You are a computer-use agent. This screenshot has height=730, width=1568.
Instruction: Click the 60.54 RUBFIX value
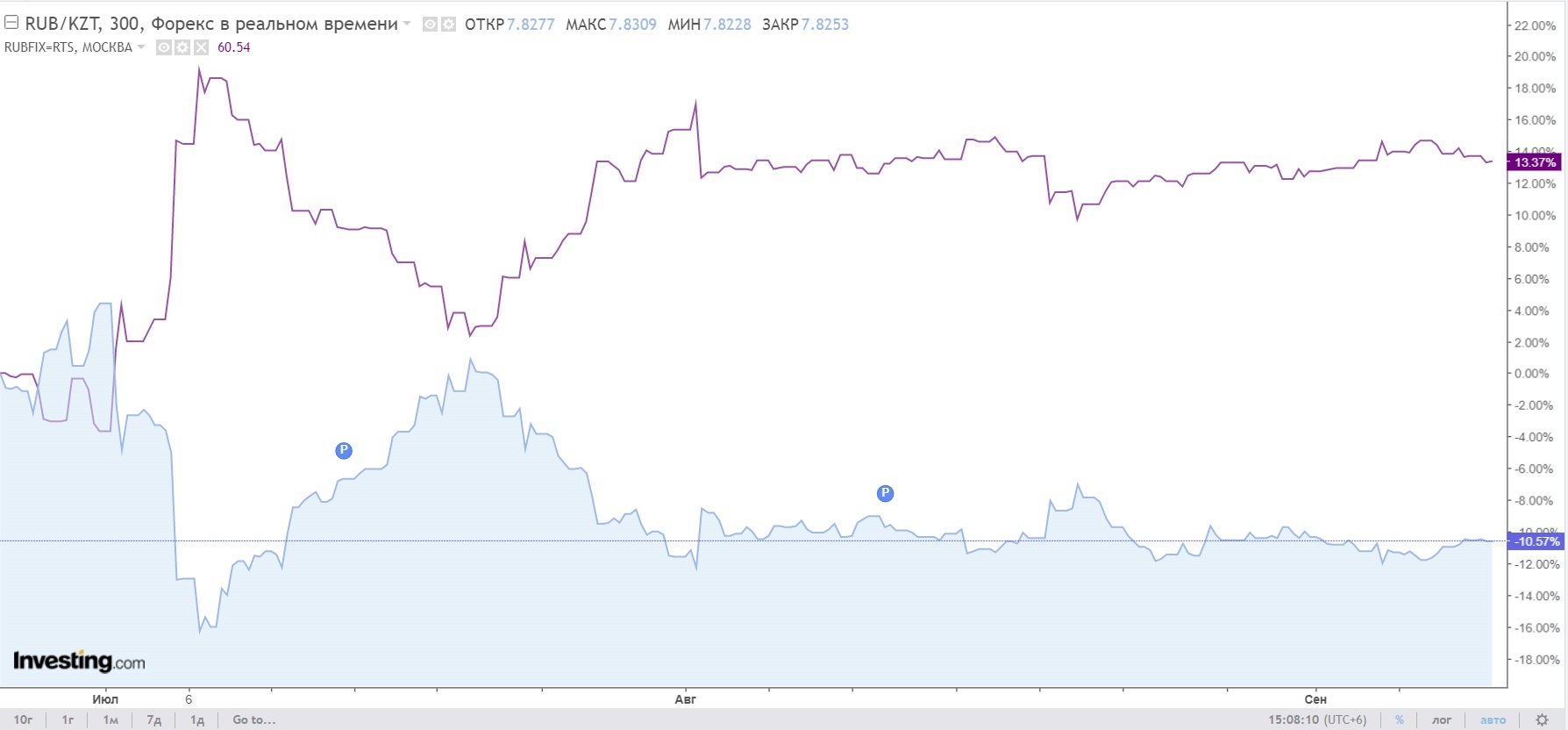234,47
